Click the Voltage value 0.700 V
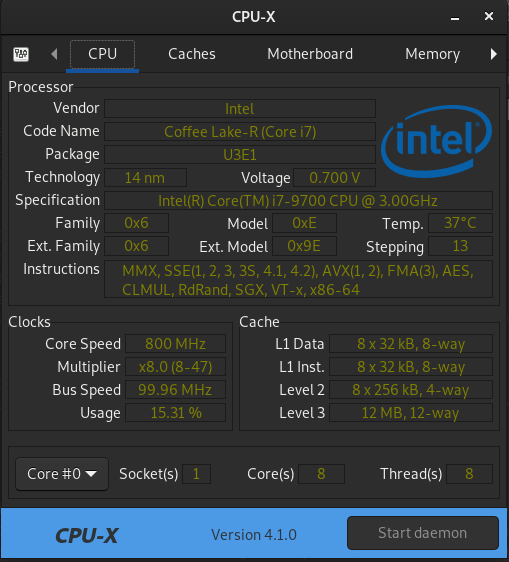The width and height of the screenshot is (509, 562). (334, 178)
